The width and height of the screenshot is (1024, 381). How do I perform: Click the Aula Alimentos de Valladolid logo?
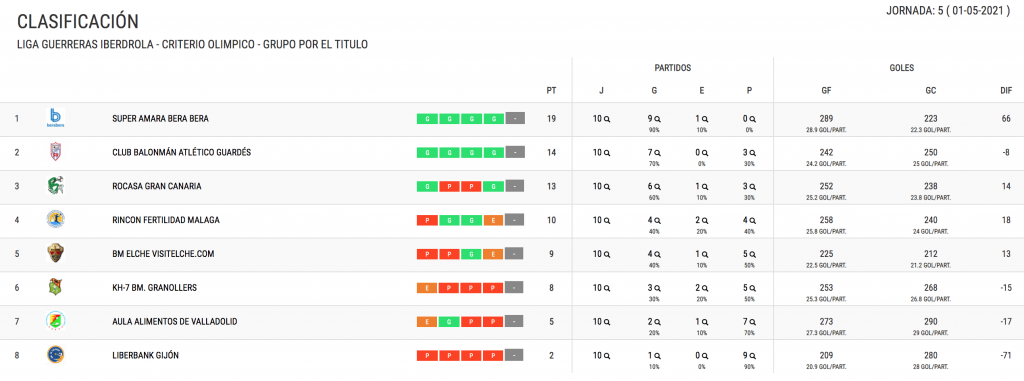[x=56, y=322]
